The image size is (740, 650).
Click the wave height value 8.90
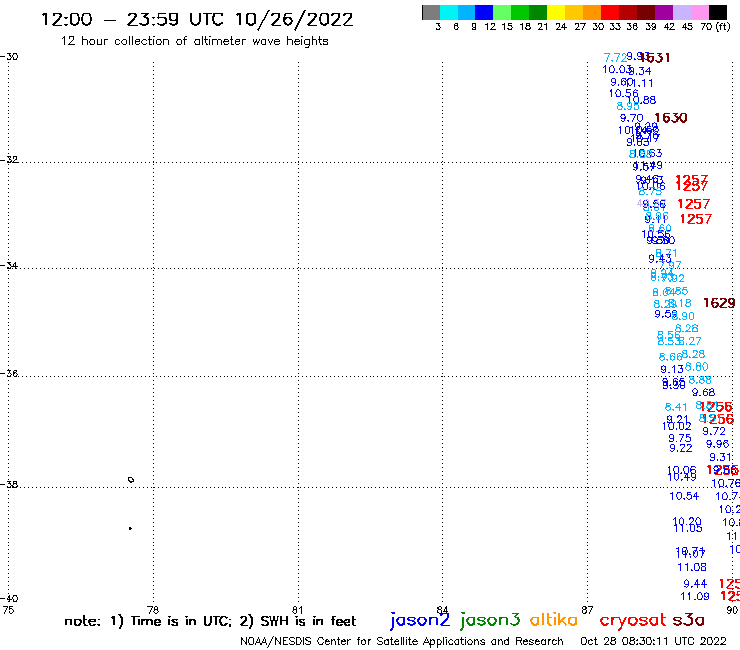pos(684,316)
